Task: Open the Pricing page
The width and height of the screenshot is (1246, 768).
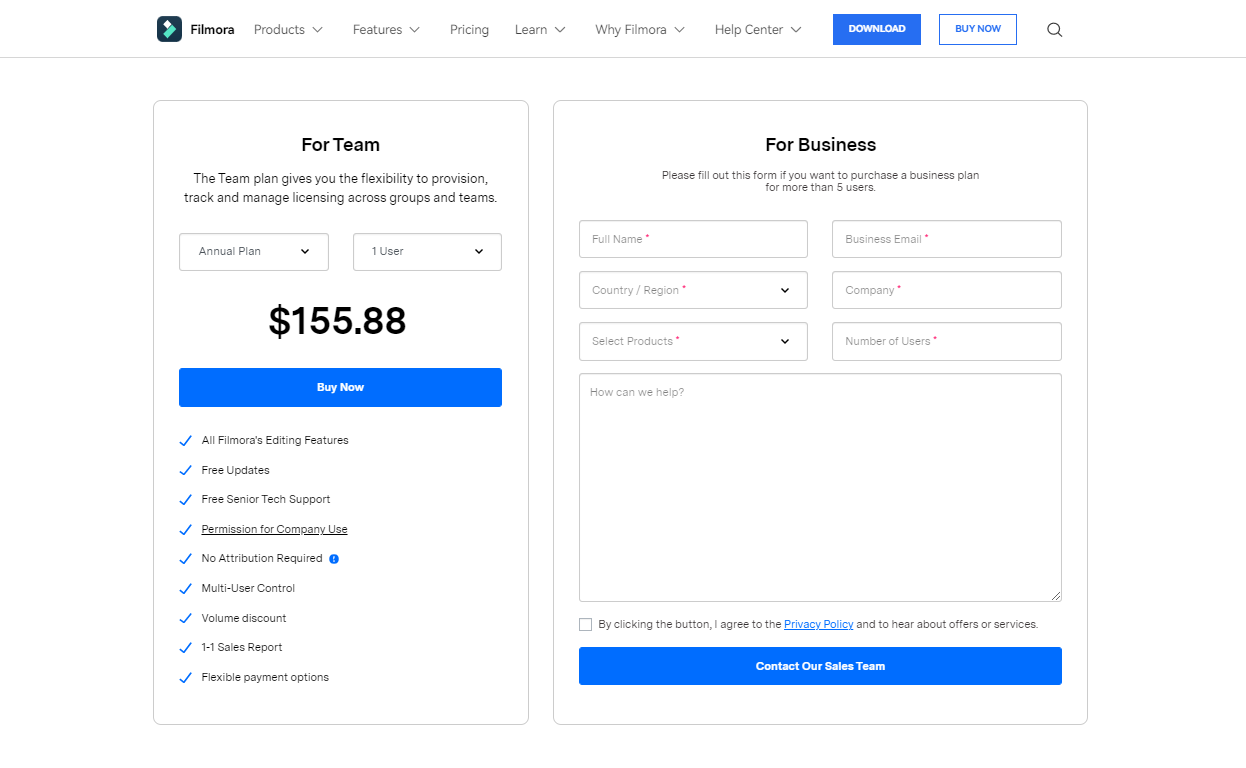Action: pos(469,30)
